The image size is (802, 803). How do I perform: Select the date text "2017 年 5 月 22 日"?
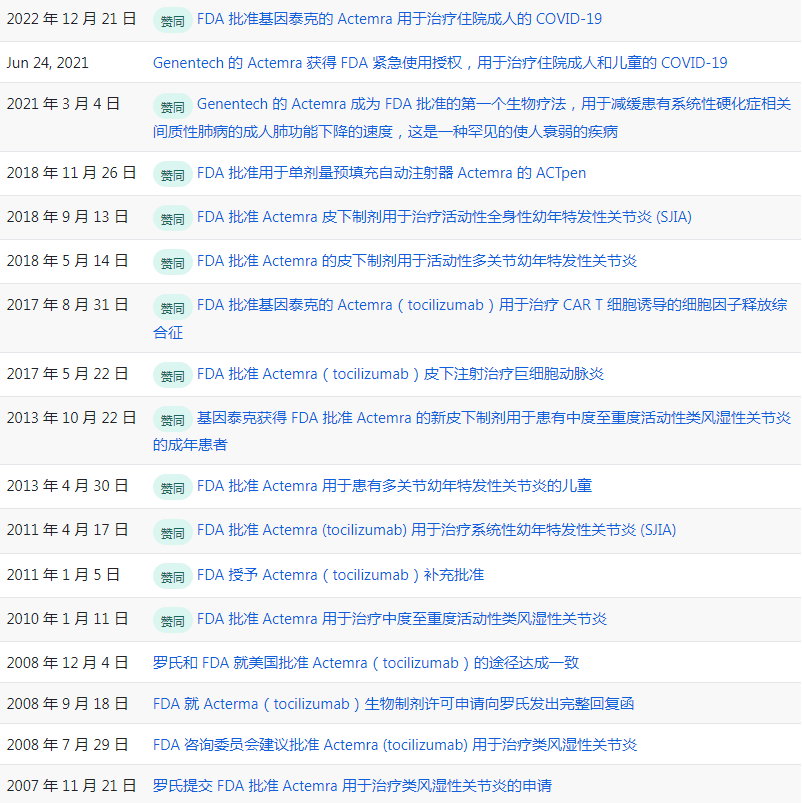click(x=67, y=373)
